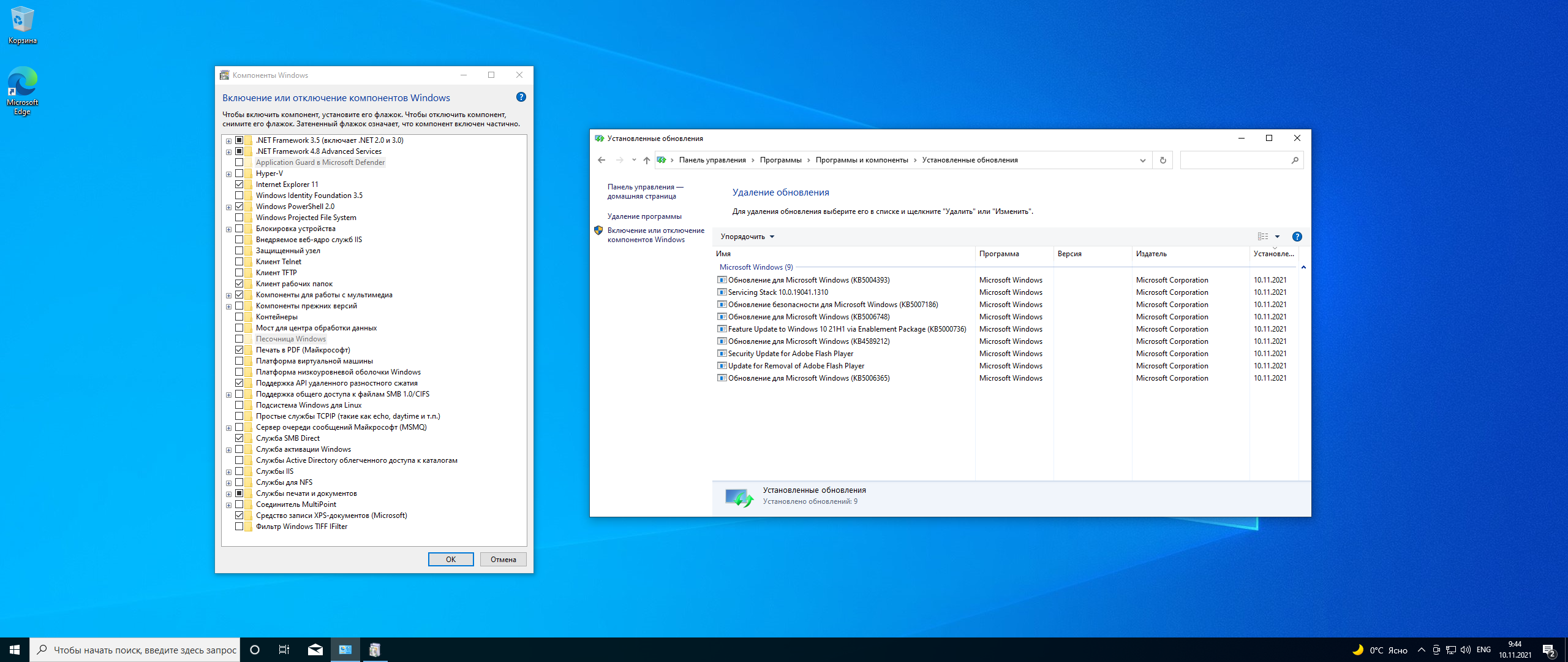The height and width of the screenshot is (662, 1568).
Task: Open the Microsoft Edge desktop shortcut
Action: pyautogui.click(x=23, y=90)
